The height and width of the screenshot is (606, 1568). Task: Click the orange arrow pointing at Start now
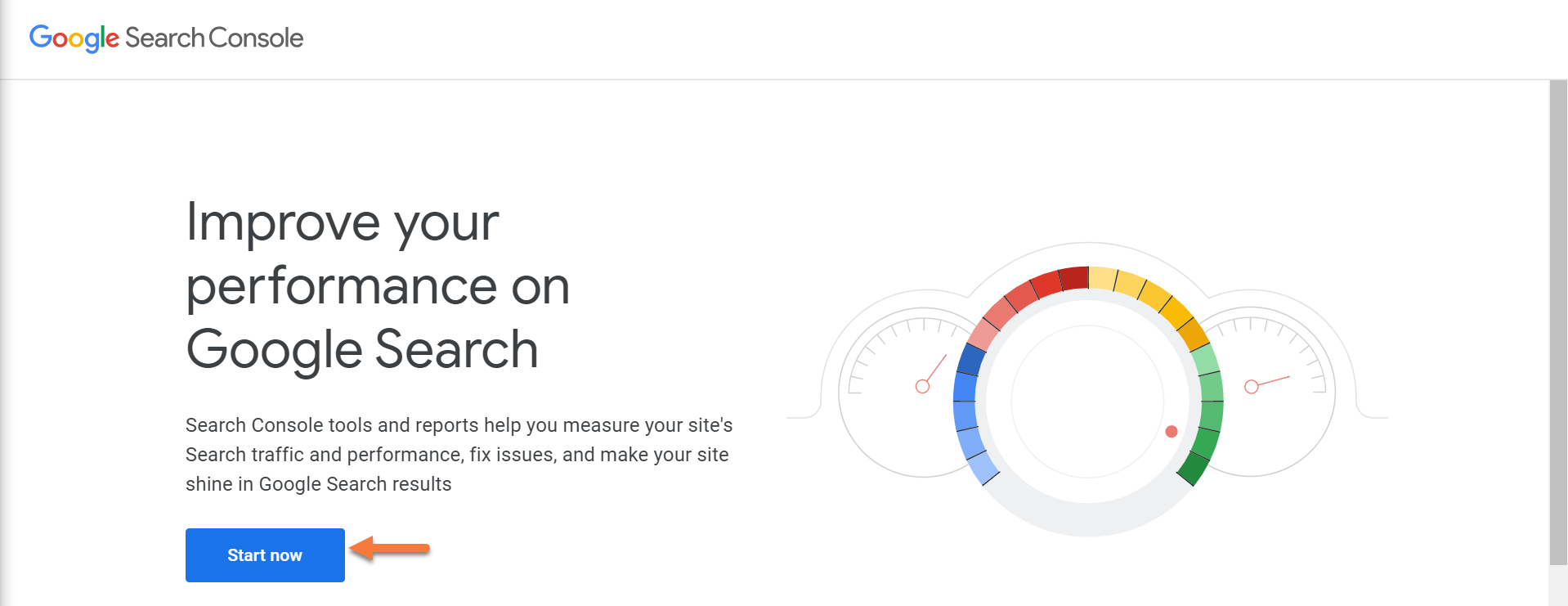(391, 549)
